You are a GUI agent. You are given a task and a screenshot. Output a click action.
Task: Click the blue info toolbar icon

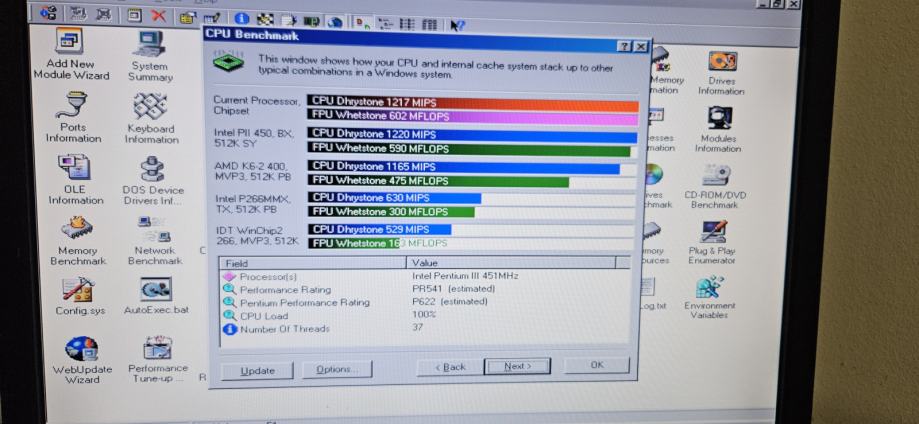point(241,19)
